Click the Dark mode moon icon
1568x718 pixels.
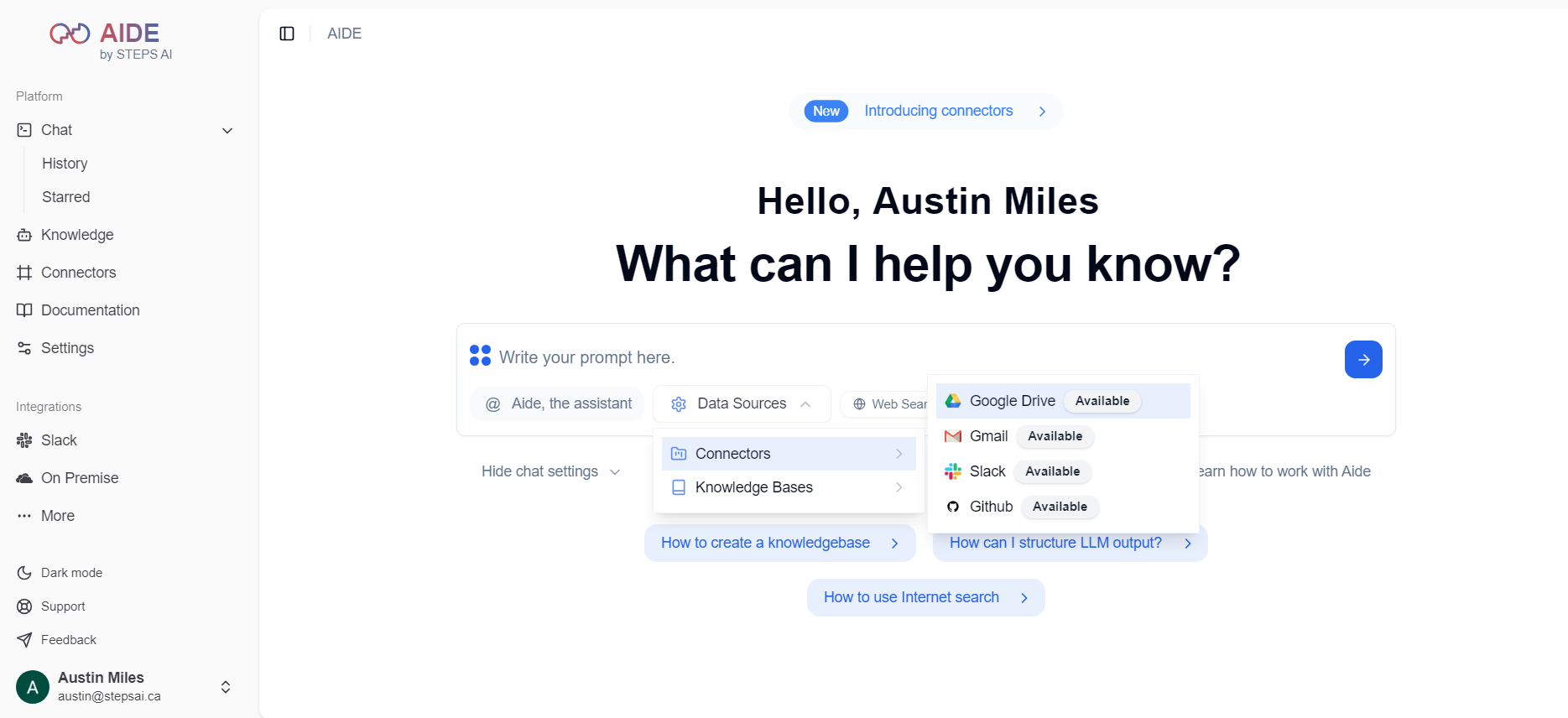point(24,573)
